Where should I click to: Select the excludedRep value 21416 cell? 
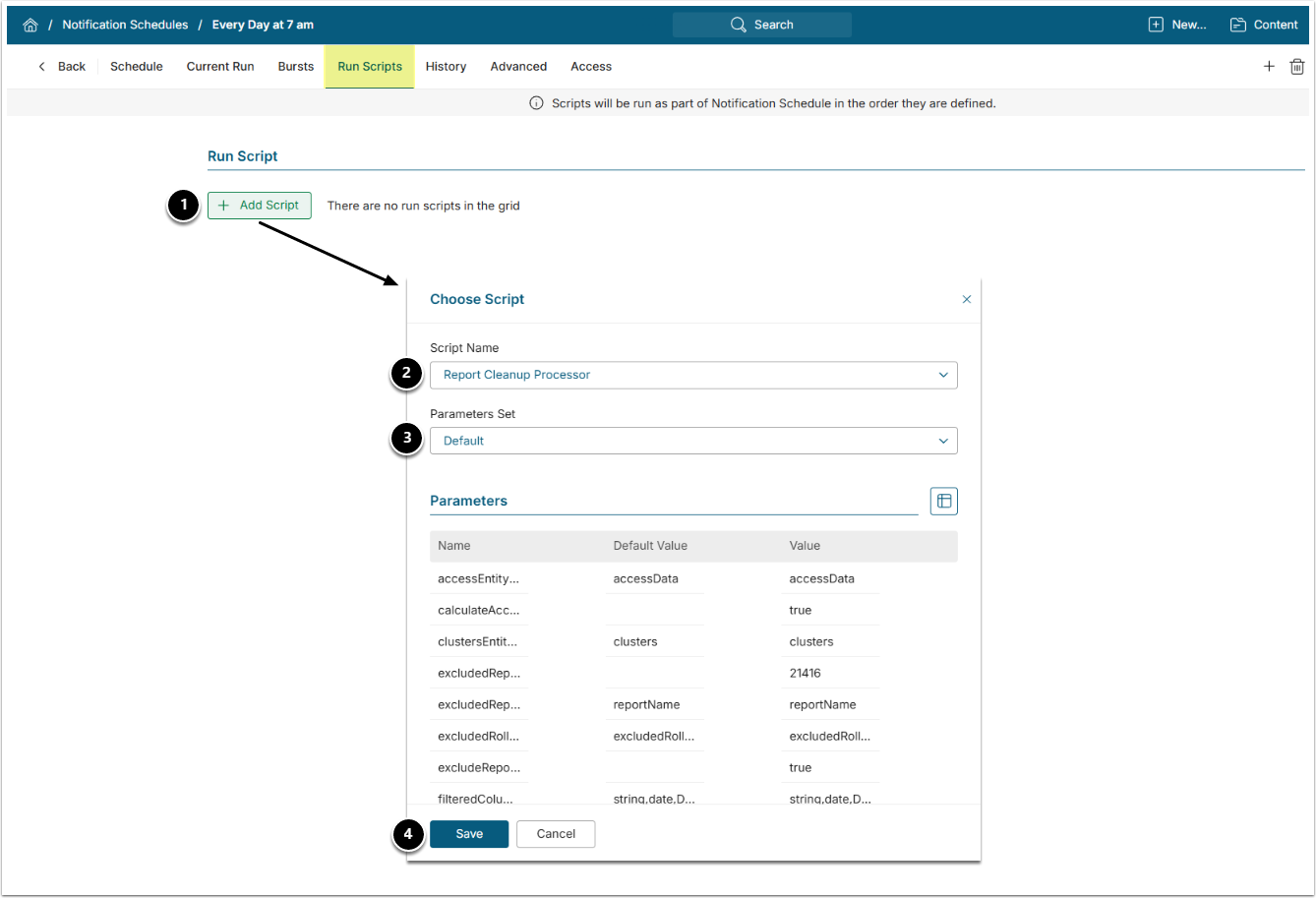pos(806,673)
